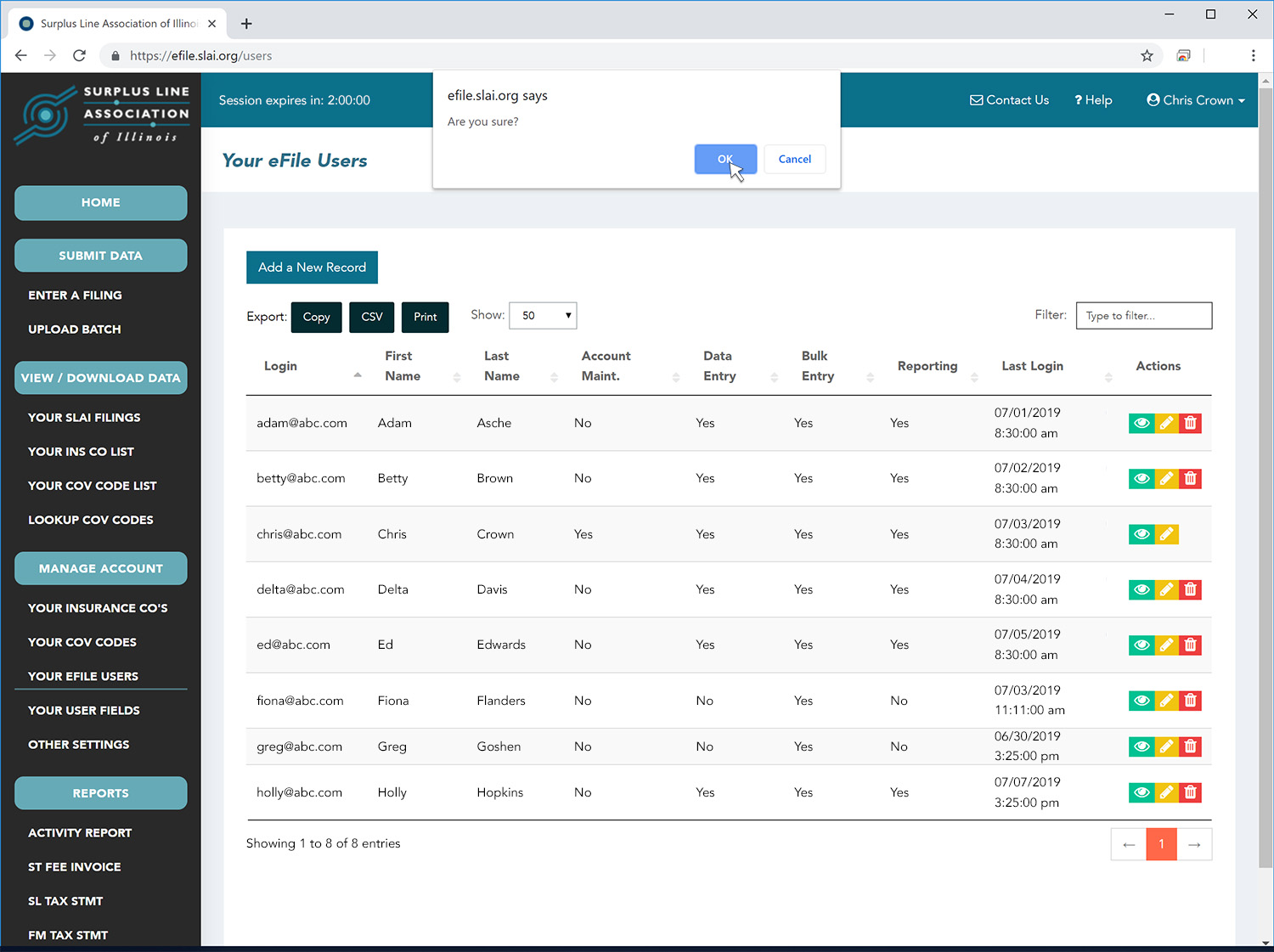Click the pencil edit icon for chris@abc.com
Image resolution: width=1274 pixels, height=952 pixels.
[x=1166, y=534]
